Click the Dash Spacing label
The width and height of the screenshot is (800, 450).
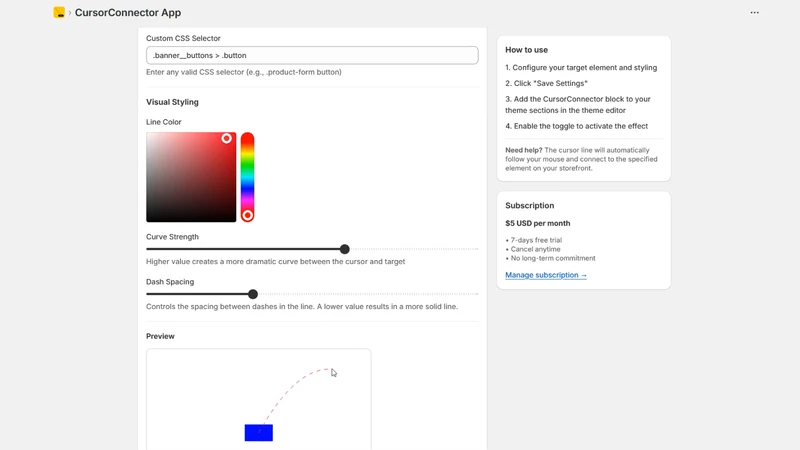170,282
